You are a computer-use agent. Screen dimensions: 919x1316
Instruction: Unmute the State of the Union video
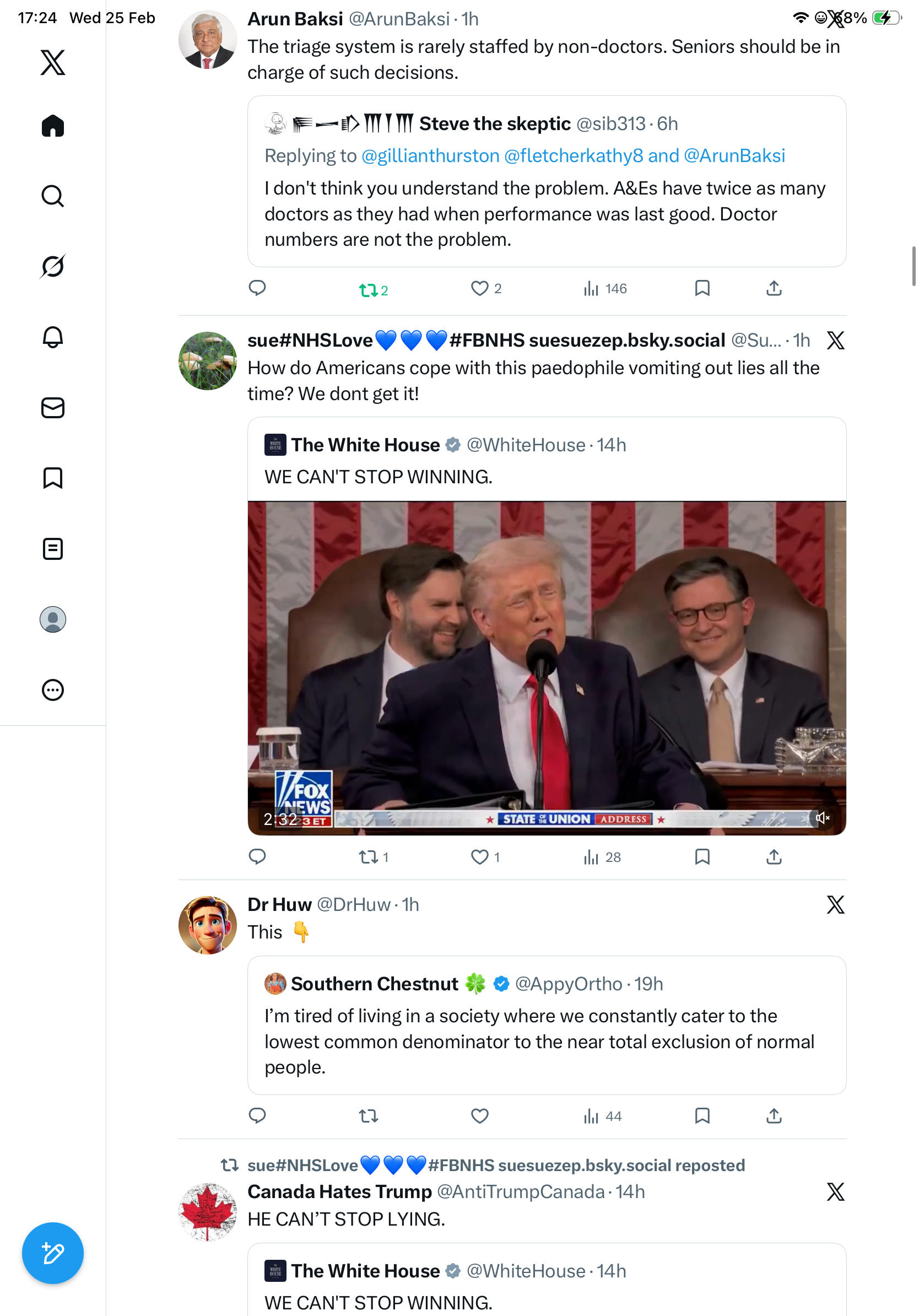point(822,818)
